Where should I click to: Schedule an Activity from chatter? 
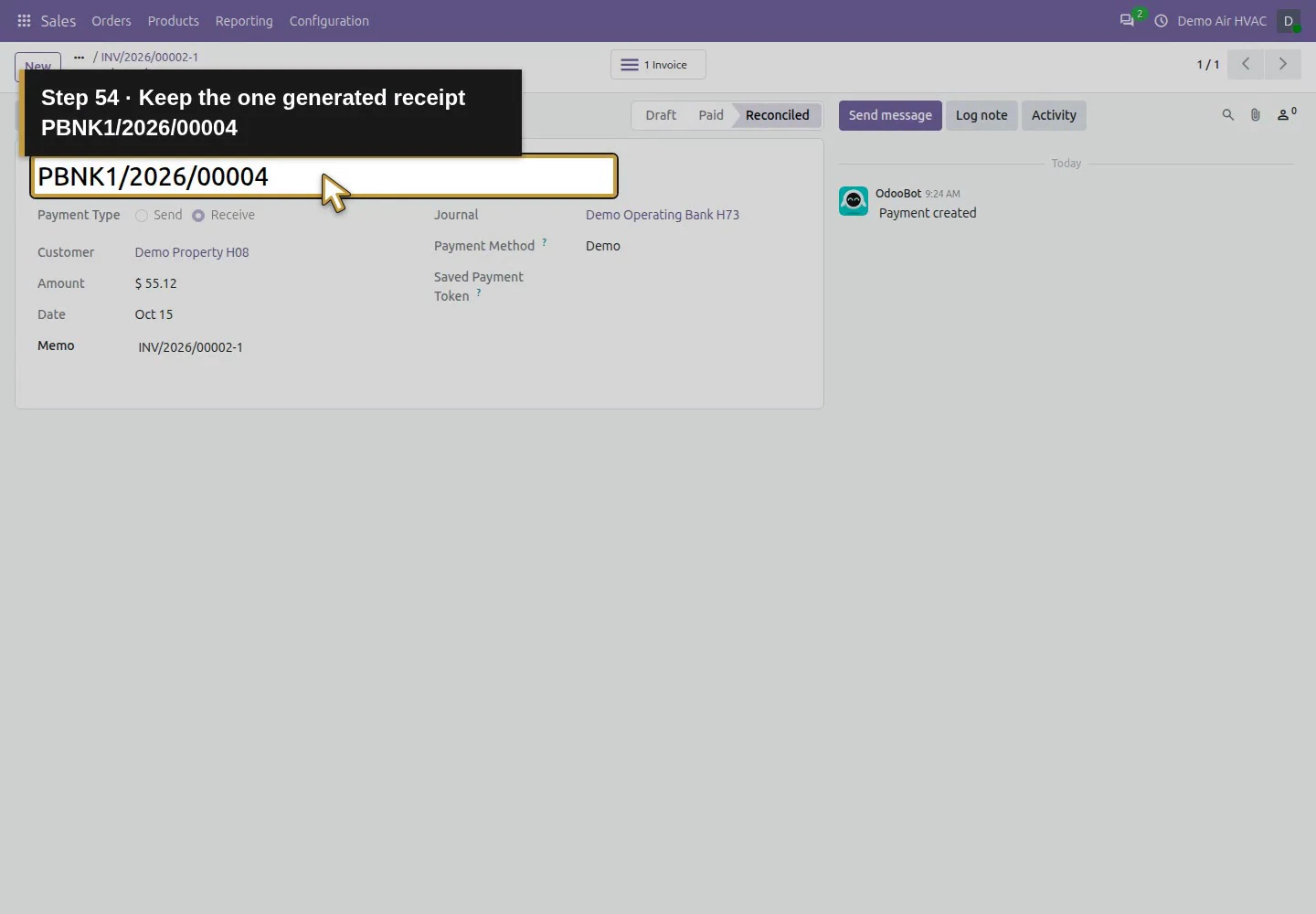point(1054,115)
